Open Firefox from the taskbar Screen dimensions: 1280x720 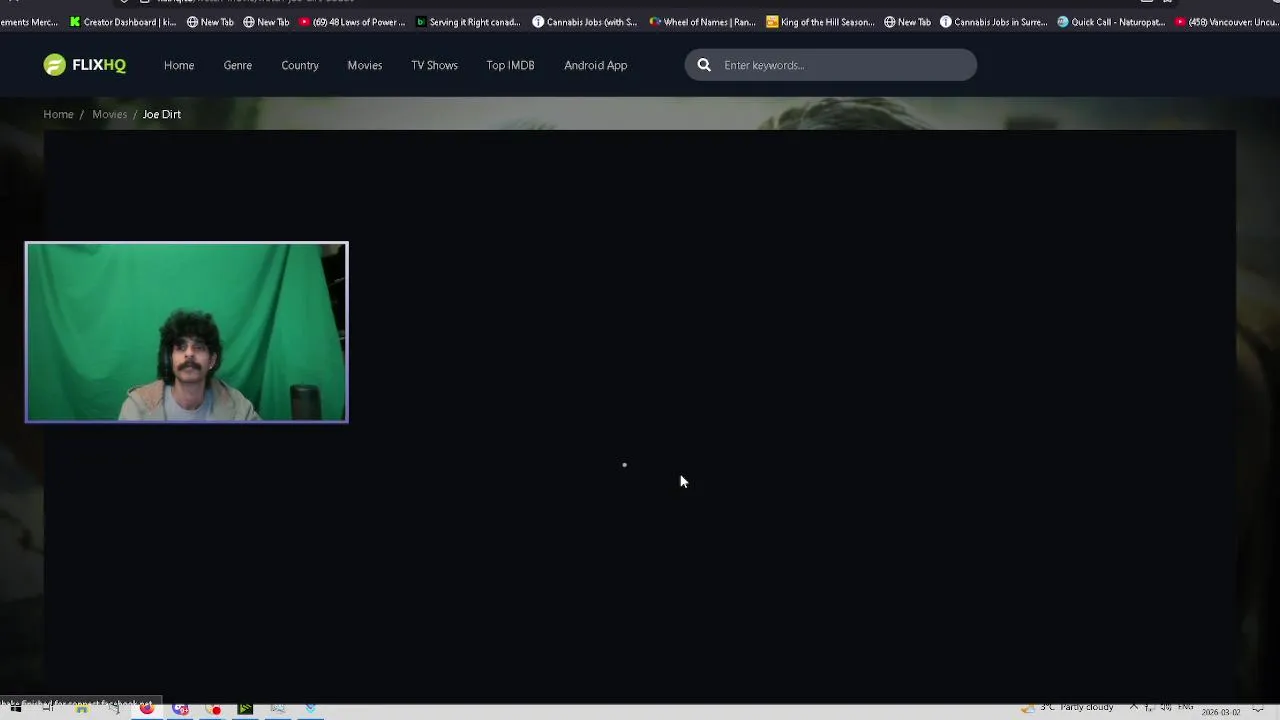[147, 708]
